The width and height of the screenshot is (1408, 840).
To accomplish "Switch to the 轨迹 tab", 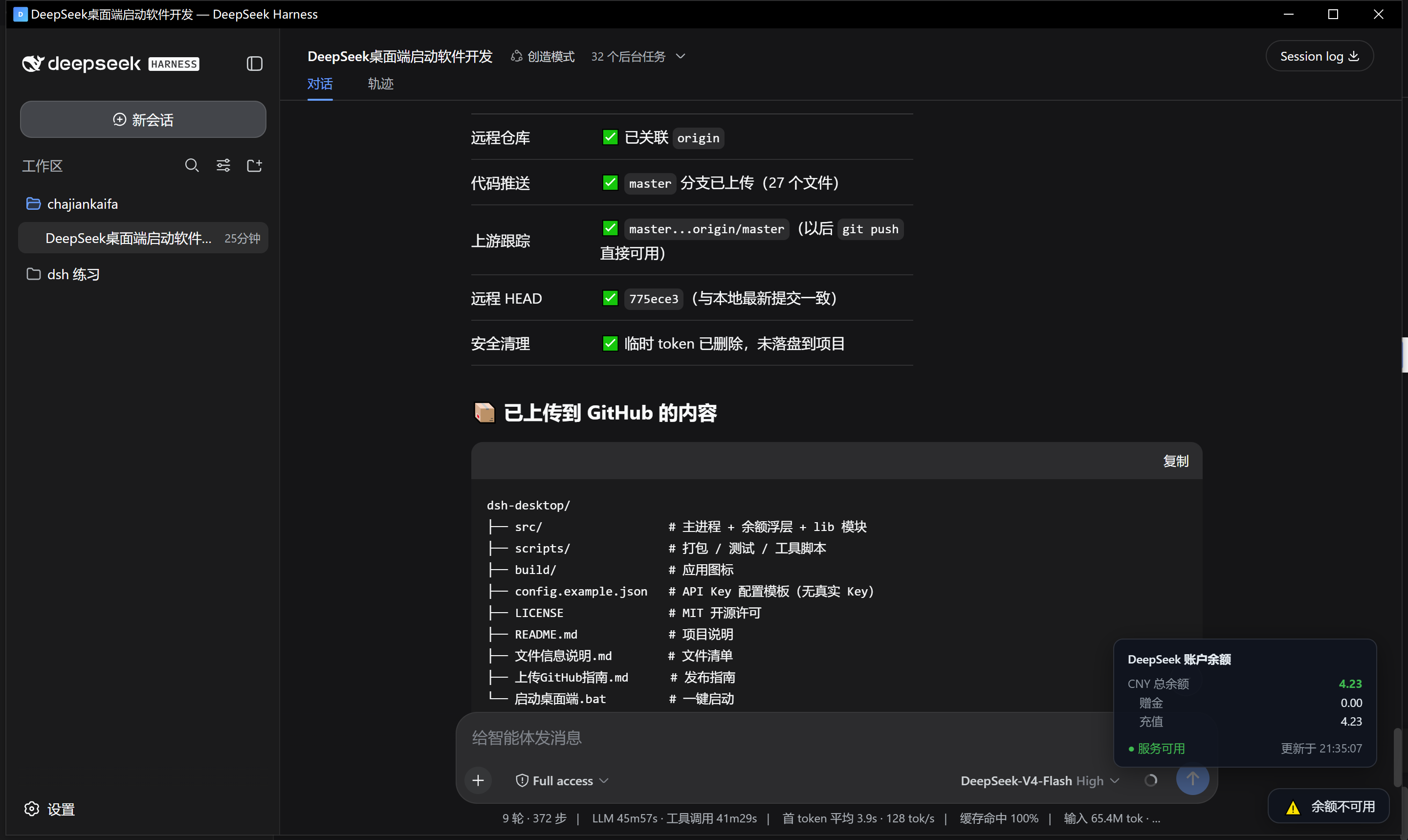I will tap(380, 84).
